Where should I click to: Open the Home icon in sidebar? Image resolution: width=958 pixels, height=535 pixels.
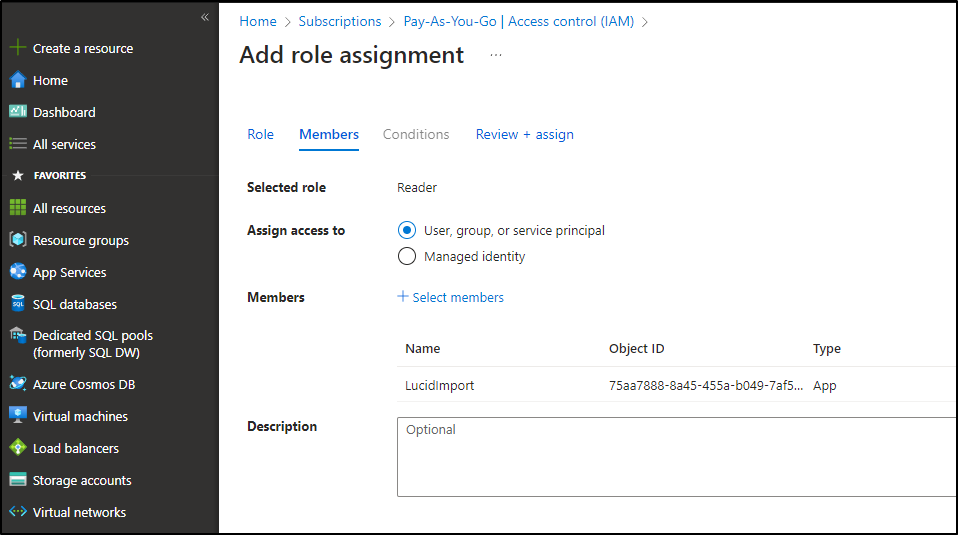click(18, 80)
